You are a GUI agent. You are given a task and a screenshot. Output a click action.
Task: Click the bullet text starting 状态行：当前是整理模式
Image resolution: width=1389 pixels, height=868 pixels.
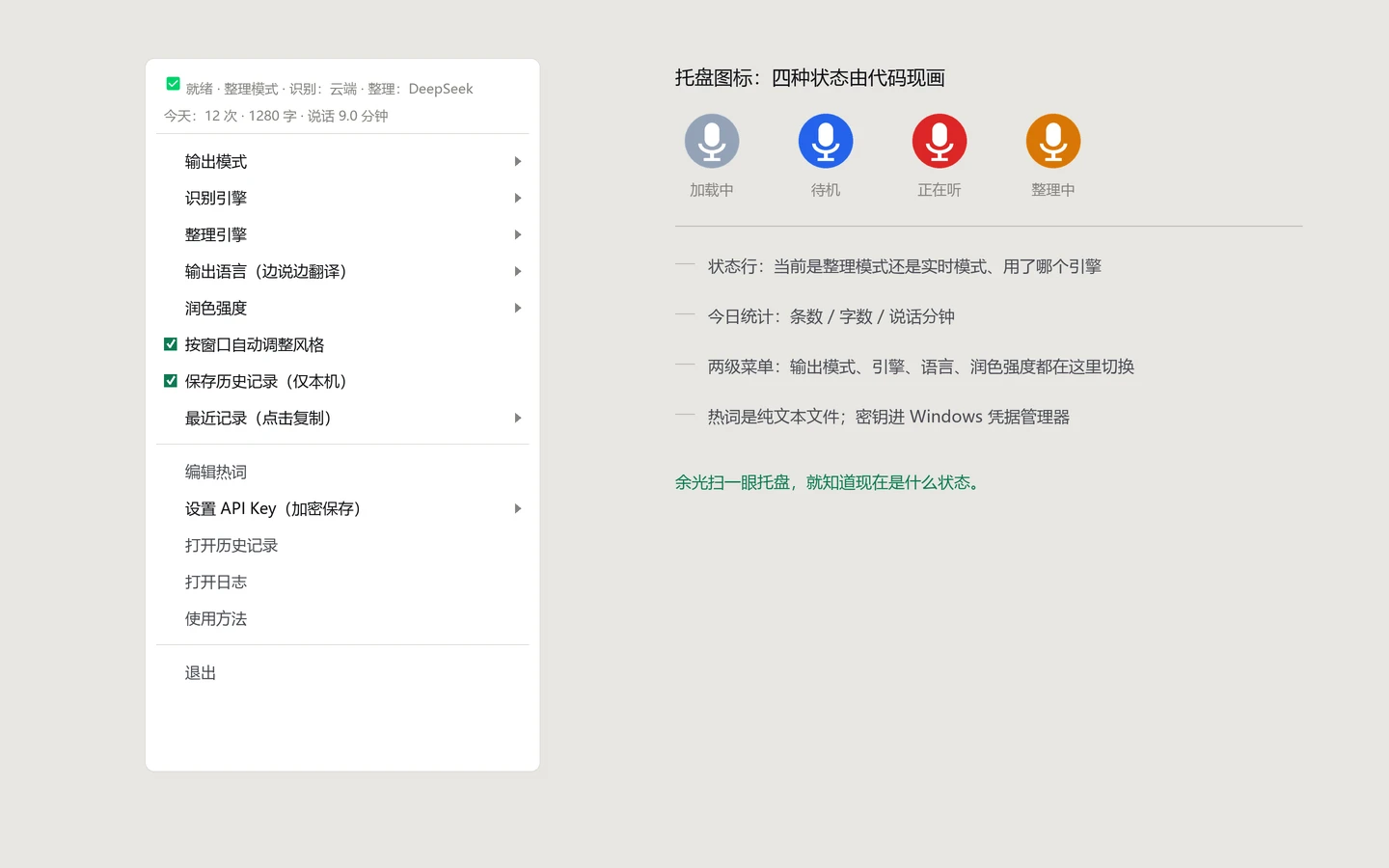tap(905, 266)
